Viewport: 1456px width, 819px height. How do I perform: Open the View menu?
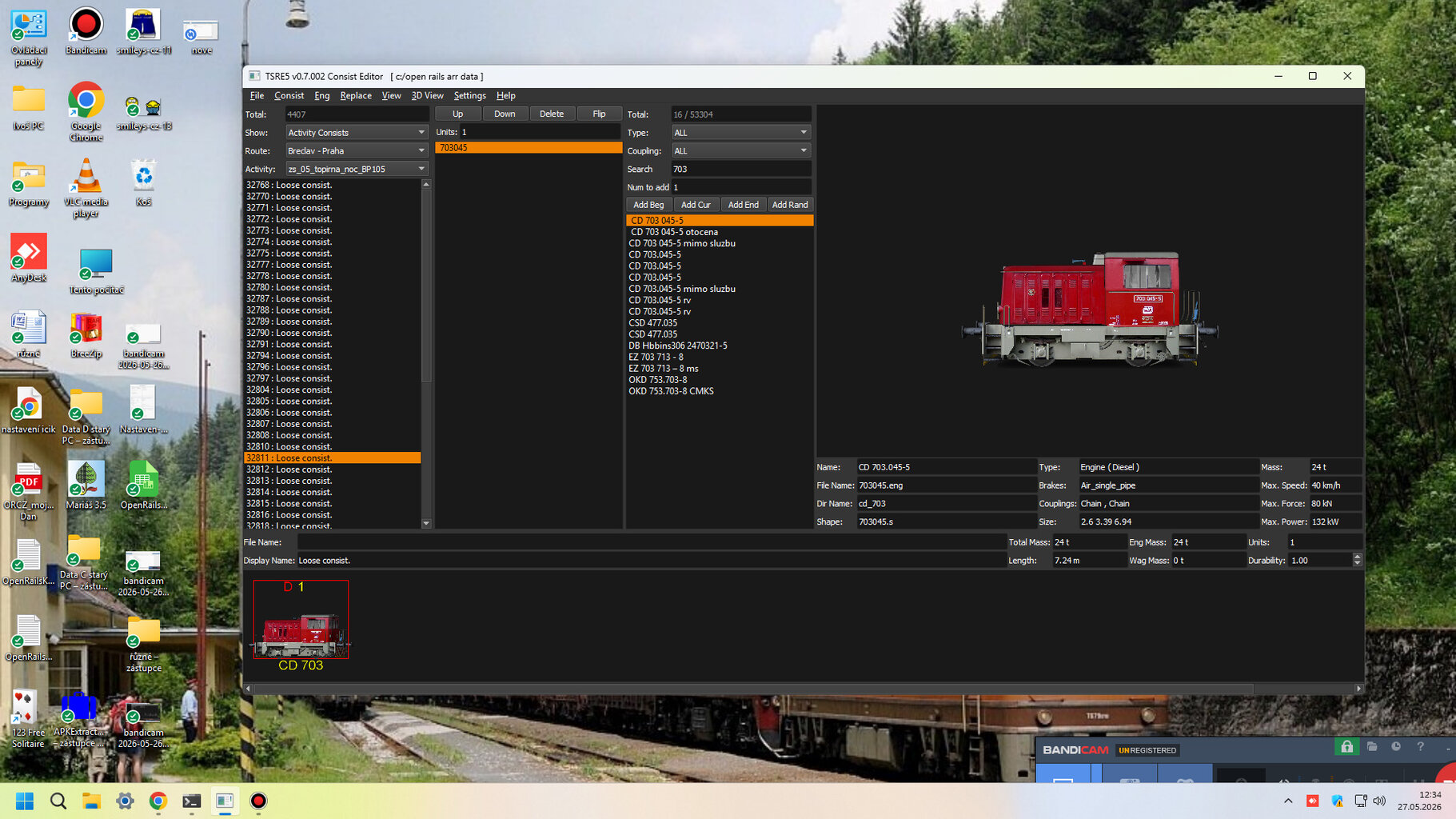click(x=391, y=95)
